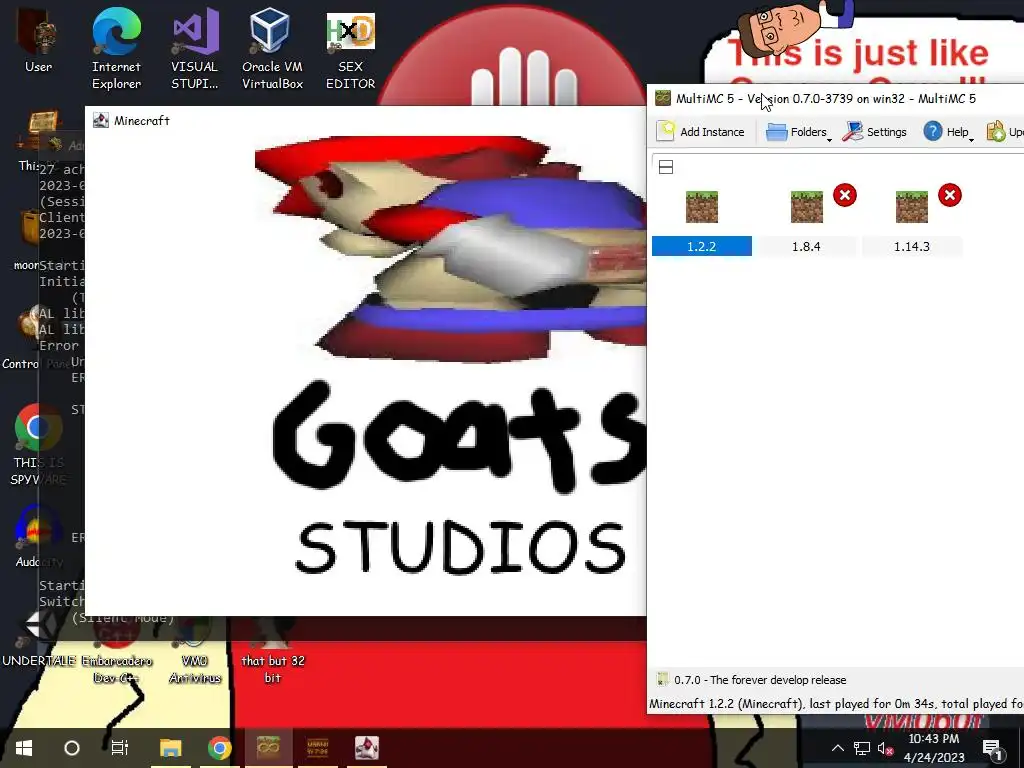Switch to Minecraft taskbar button

point(366,748)
